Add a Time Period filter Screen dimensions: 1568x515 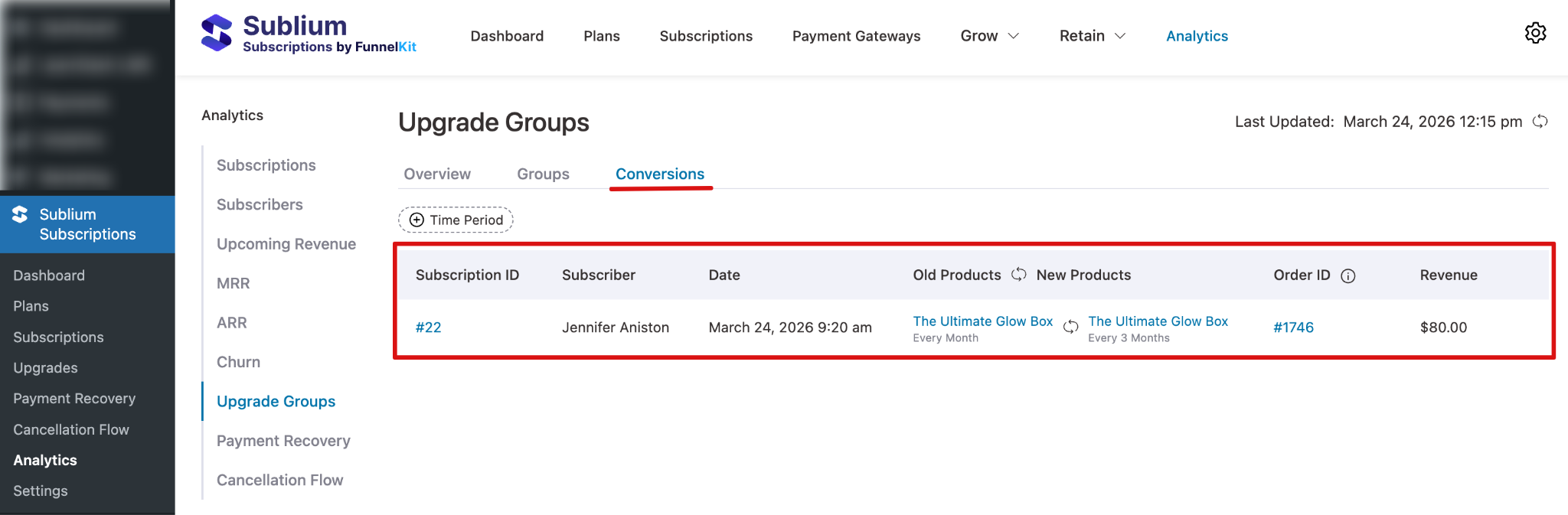(456, 220)
